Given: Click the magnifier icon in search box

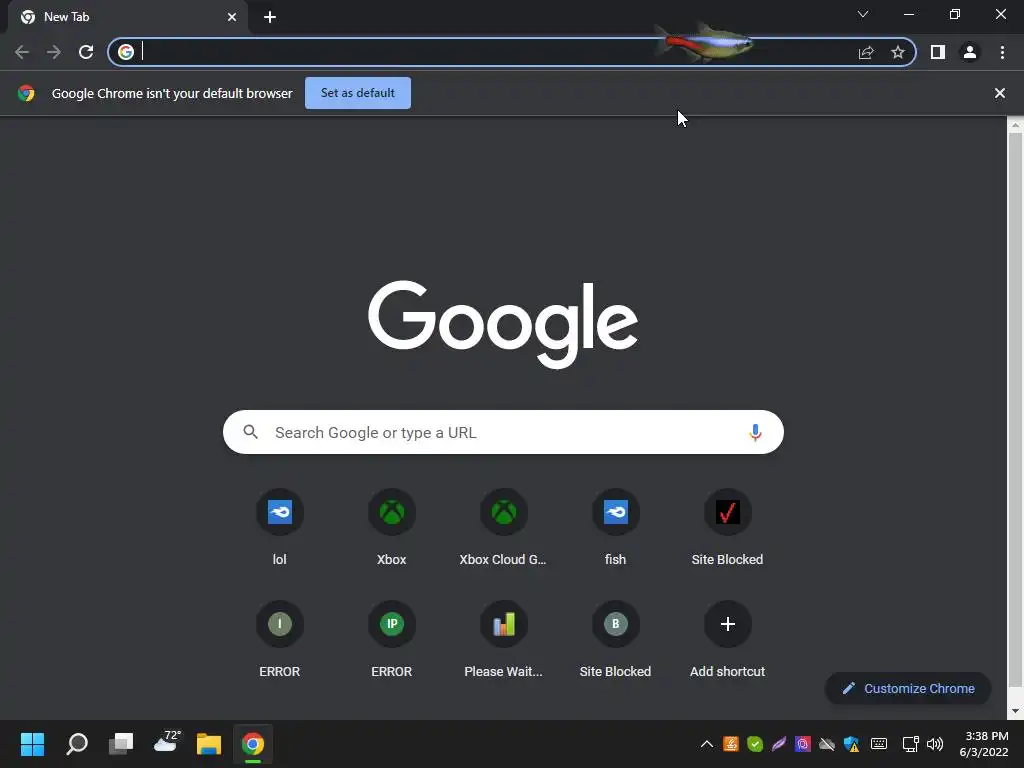Looking at the screenshot, I should tap(251, 432).
